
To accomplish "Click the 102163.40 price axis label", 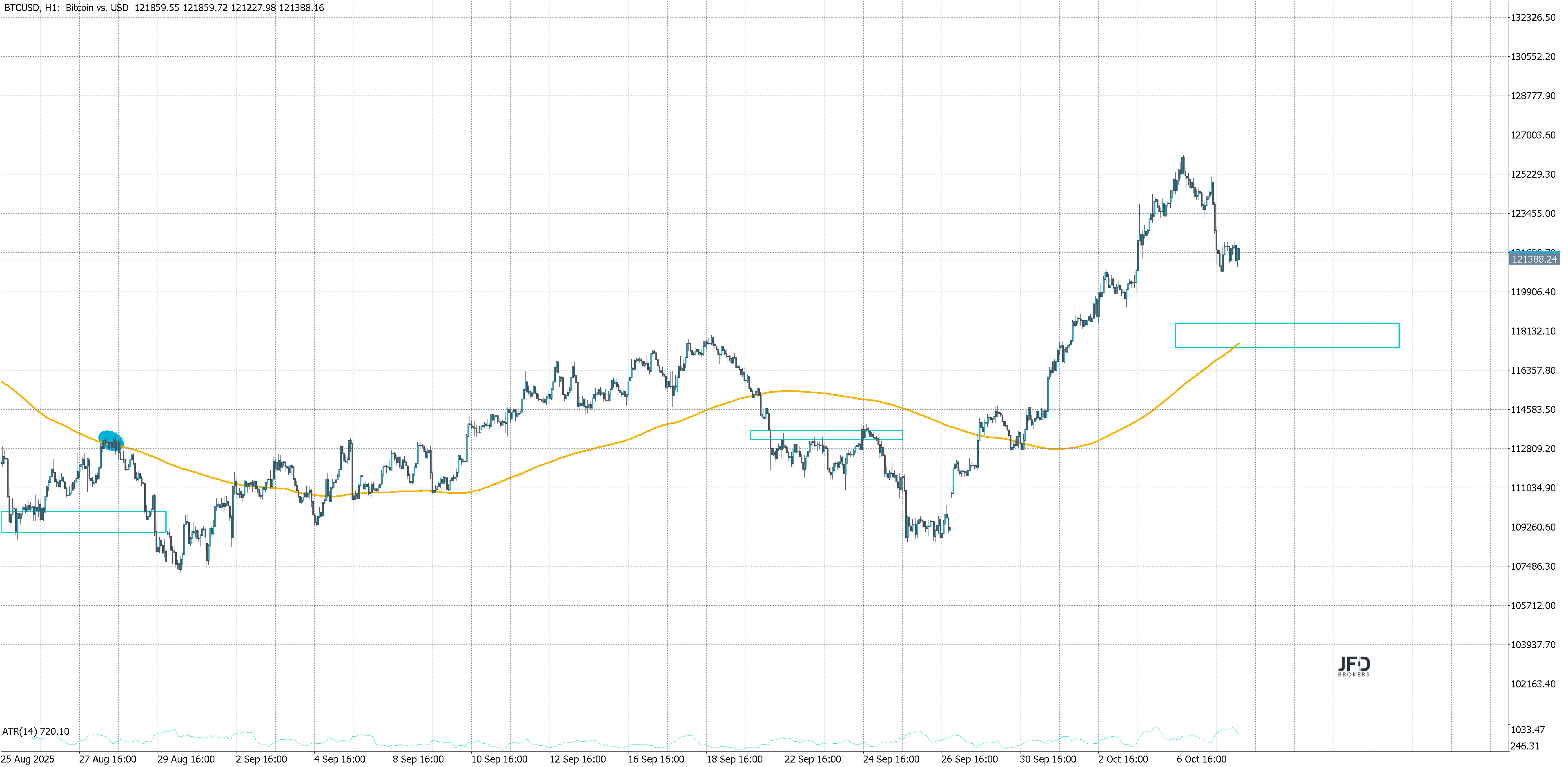I will (x=1533, y=684).
